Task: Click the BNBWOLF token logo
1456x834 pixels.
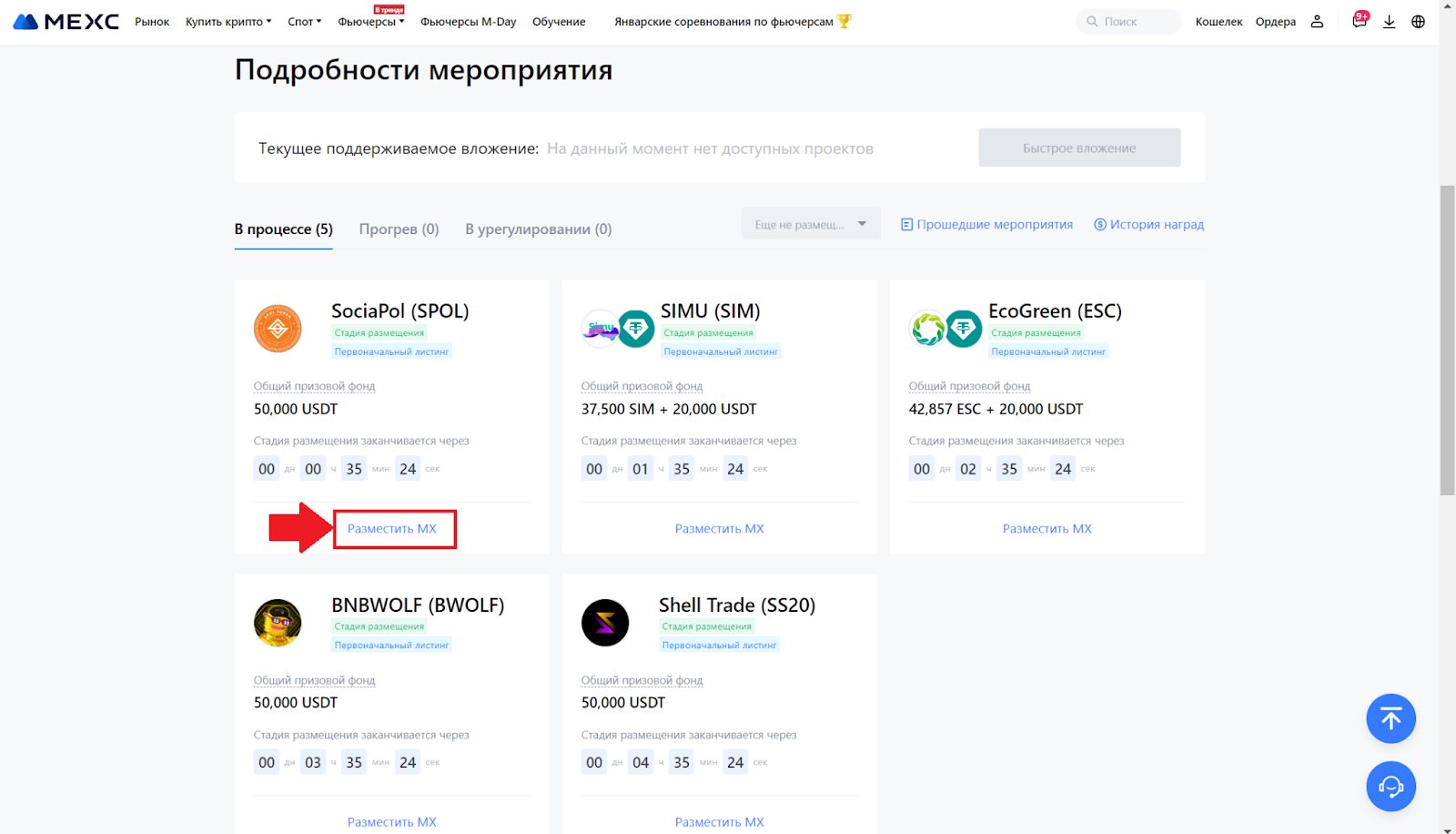Action: pyautogui.click(x=278, y=623)
